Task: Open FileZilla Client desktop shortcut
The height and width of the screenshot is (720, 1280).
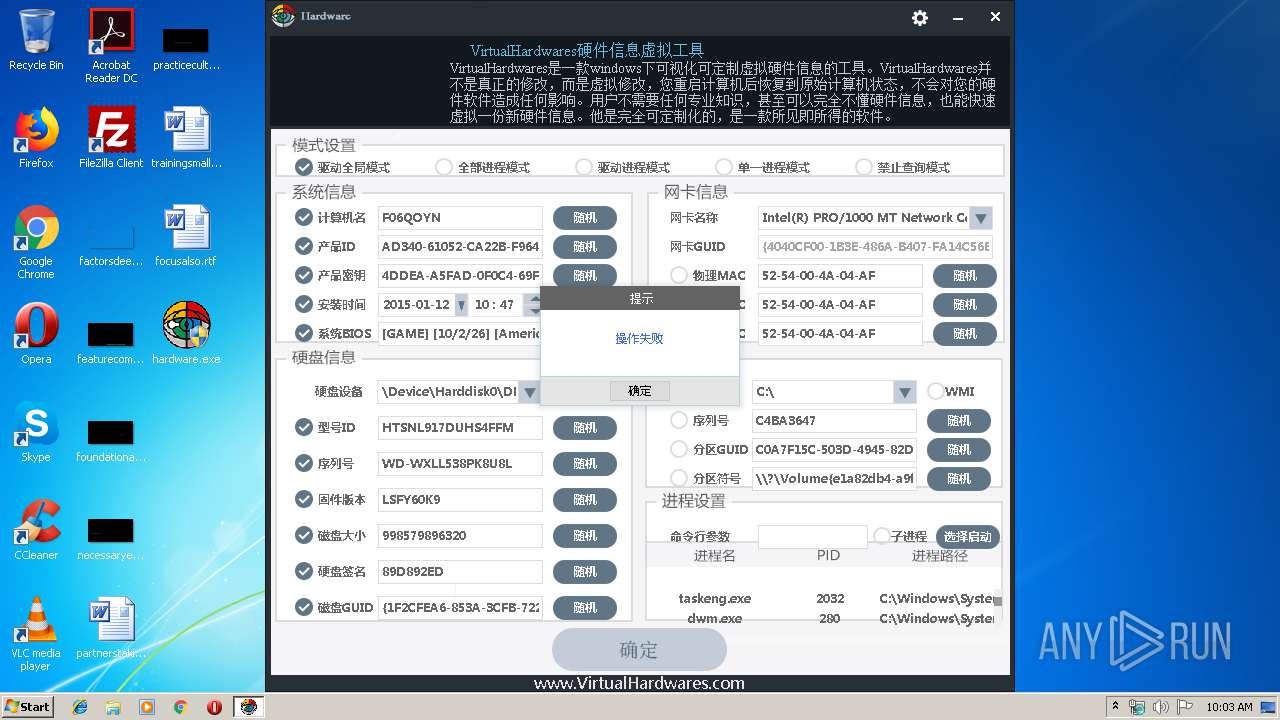Action: coord(111,138)
